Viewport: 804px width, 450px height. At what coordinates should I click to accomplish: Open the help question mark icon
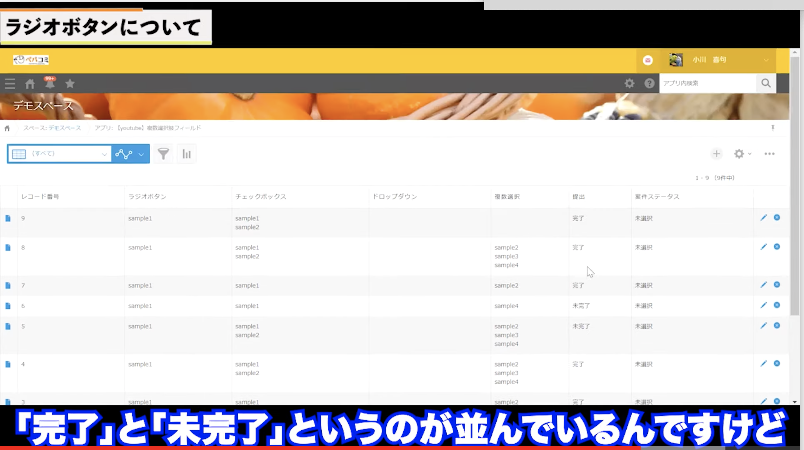[x=649, y=84]
